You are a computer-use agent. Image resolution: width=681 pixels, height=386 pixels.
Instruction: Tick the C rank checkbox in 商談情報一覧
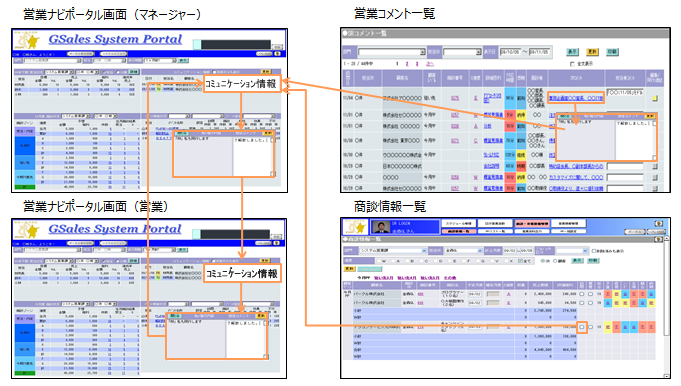click(x=422, y=261)
